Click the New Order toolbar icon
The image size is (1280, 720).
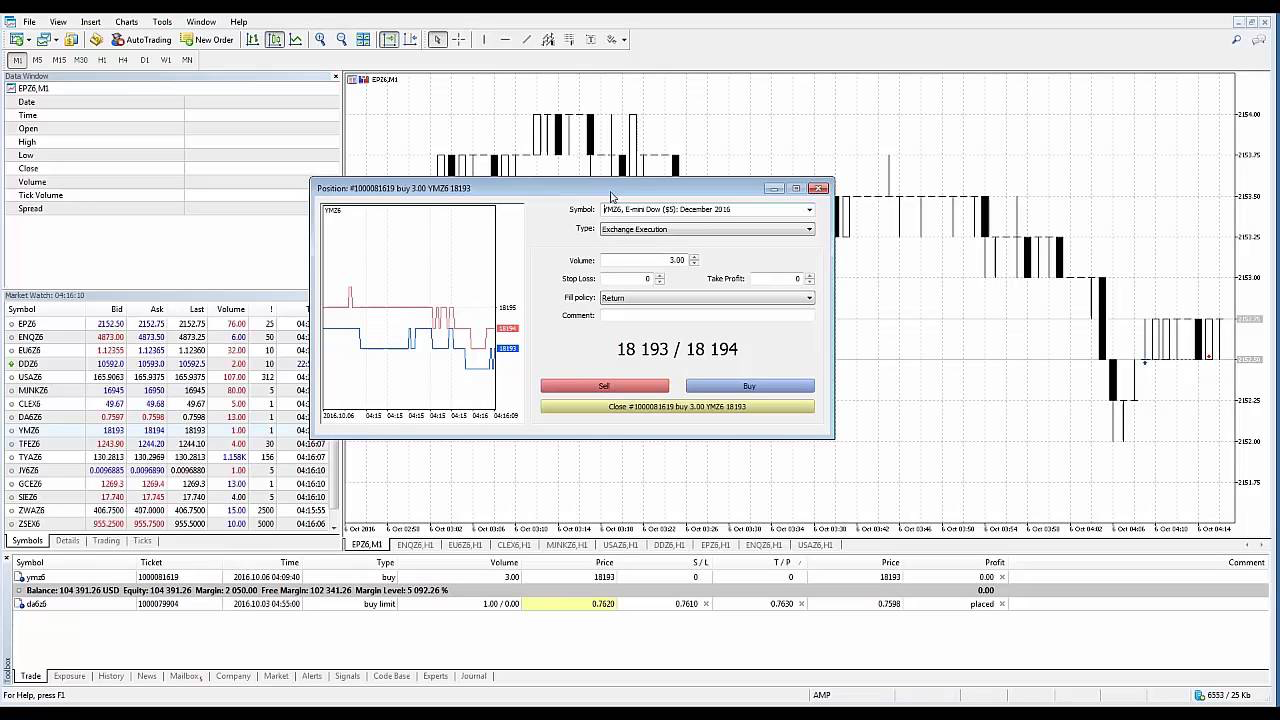[x=207, y=40]
